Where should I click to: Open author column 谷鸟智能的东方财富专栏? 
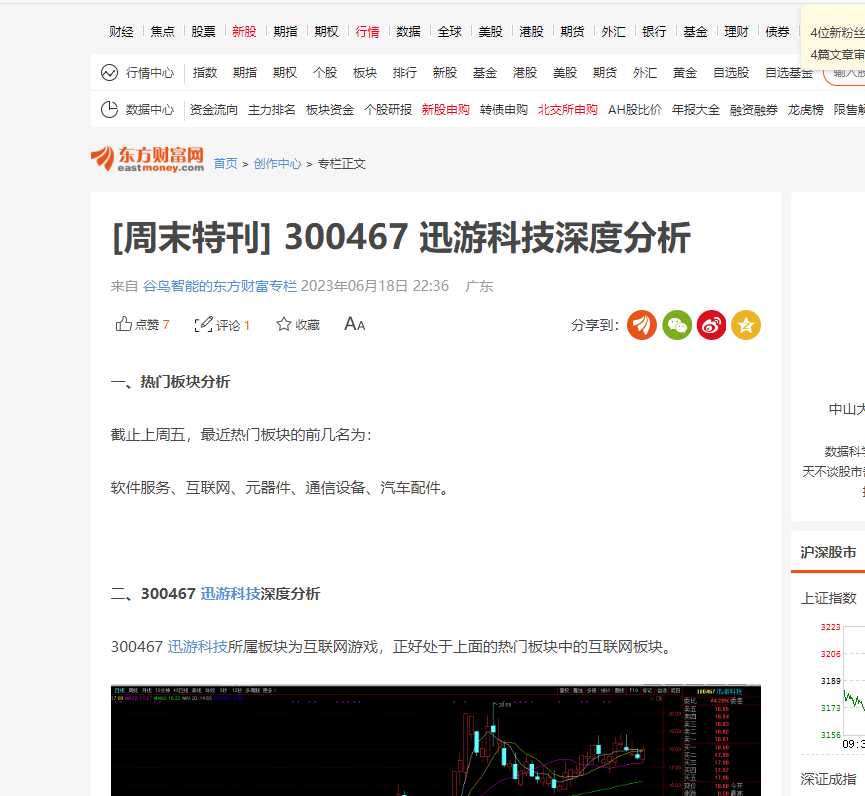(x=220, y=286)
